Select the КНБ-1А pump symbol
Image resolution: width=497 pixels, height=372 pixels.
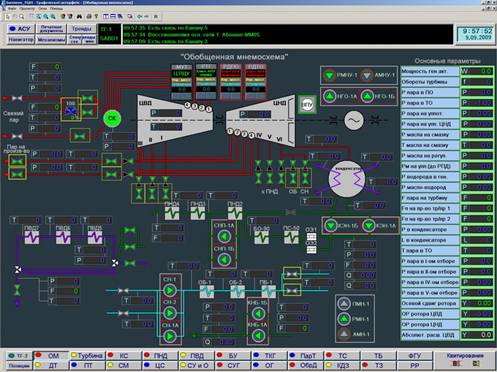click(258, 336)
